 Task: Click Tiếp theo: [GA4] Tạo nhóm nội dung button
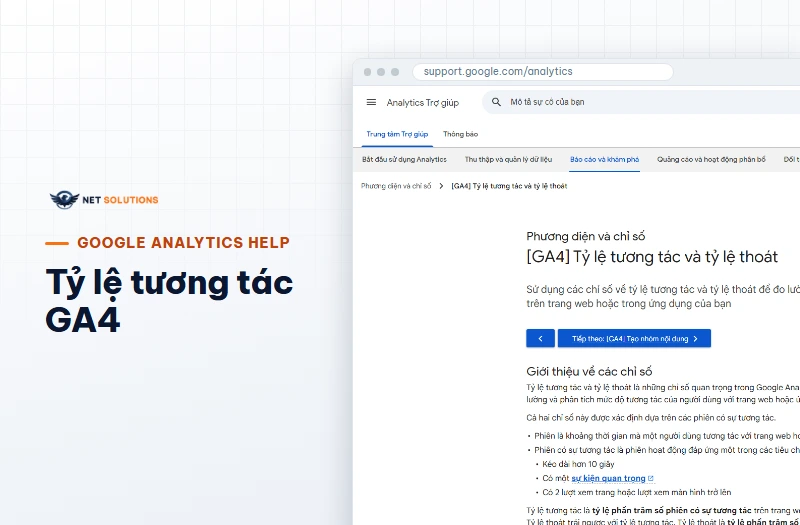click(634, 338)
